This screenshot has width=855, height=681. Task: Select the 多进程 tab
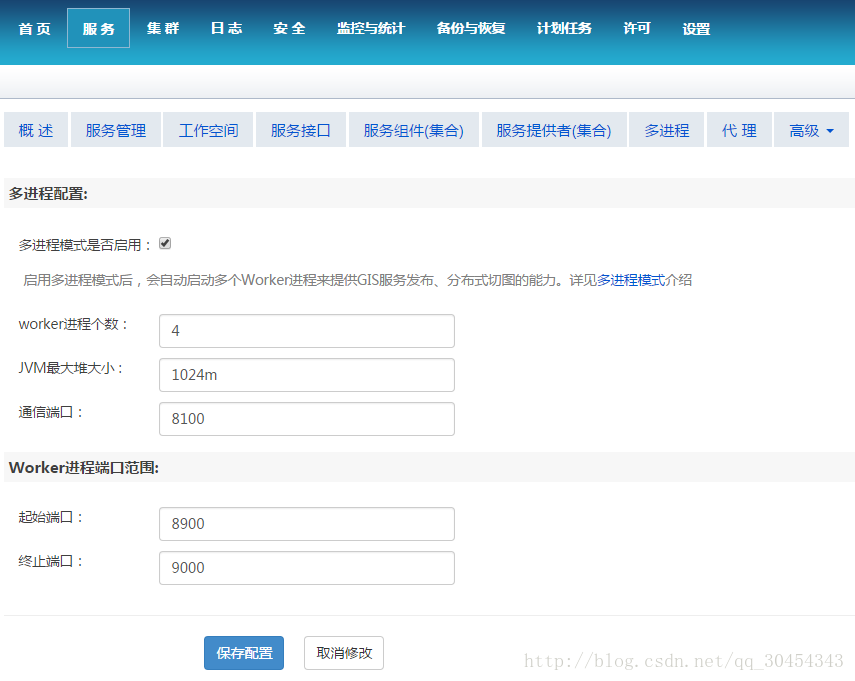pos(666,130)
